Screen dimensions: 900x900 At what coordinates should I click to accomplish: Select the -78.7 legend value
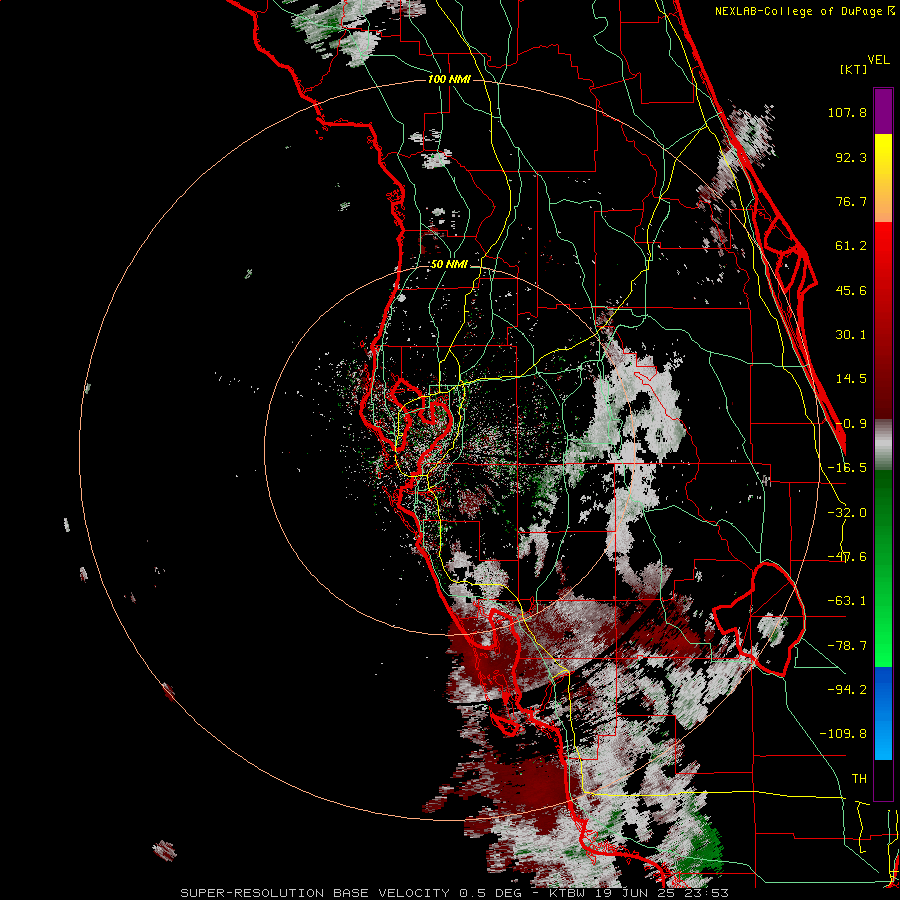pyautogui.click(x=847, y=646)
